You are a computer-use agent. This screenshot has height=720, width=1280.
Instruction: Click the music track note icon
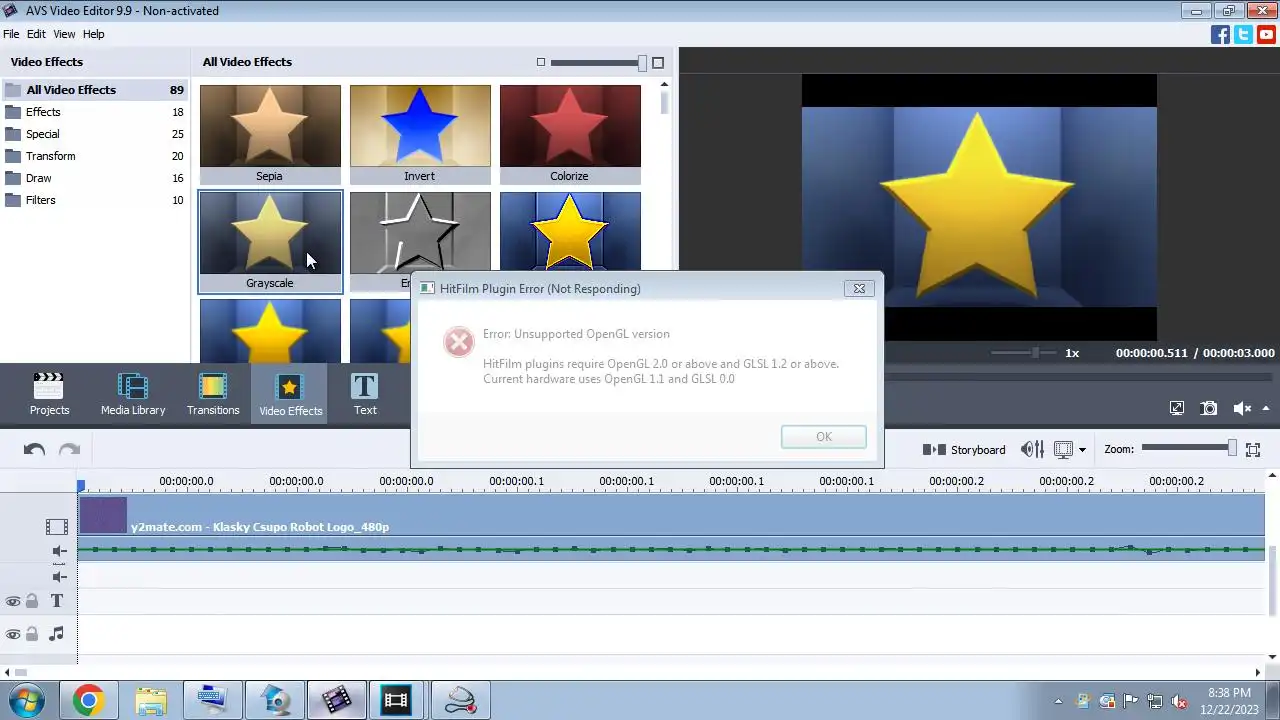57,634
